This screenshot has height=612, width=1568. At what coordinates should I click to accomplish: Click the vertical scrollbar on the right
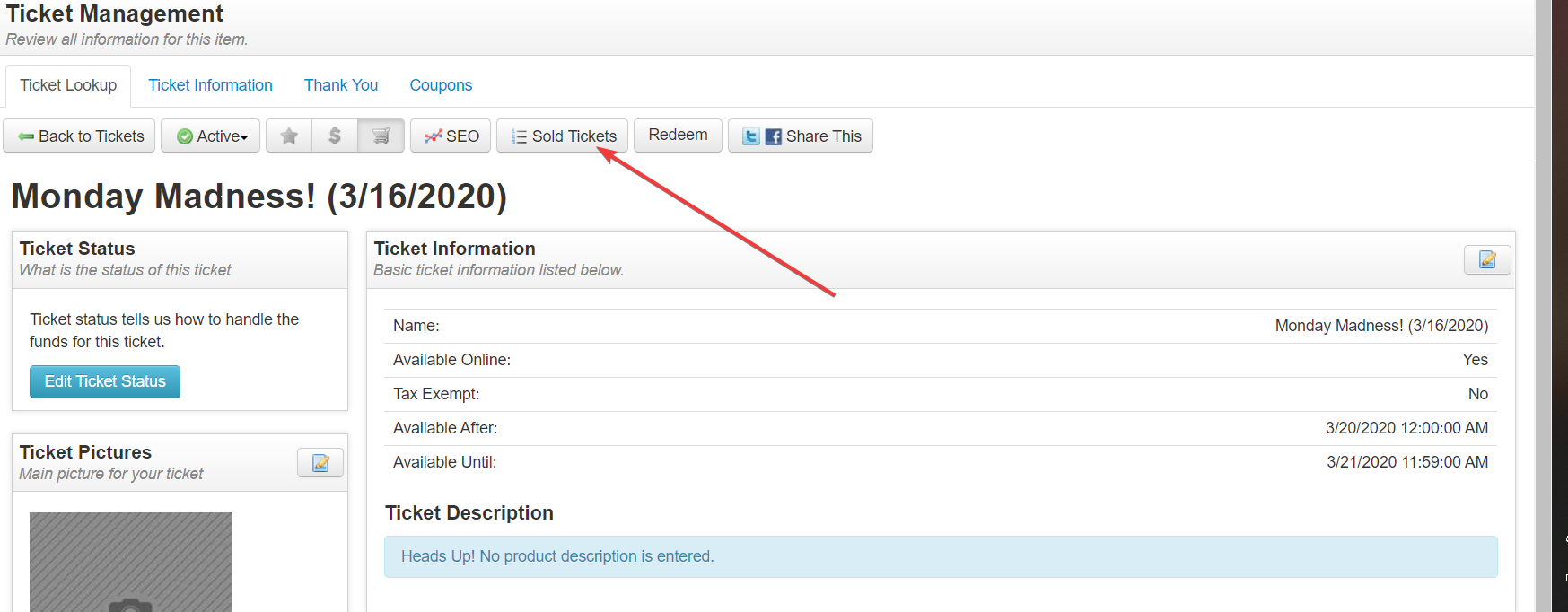click(1543, 305)
